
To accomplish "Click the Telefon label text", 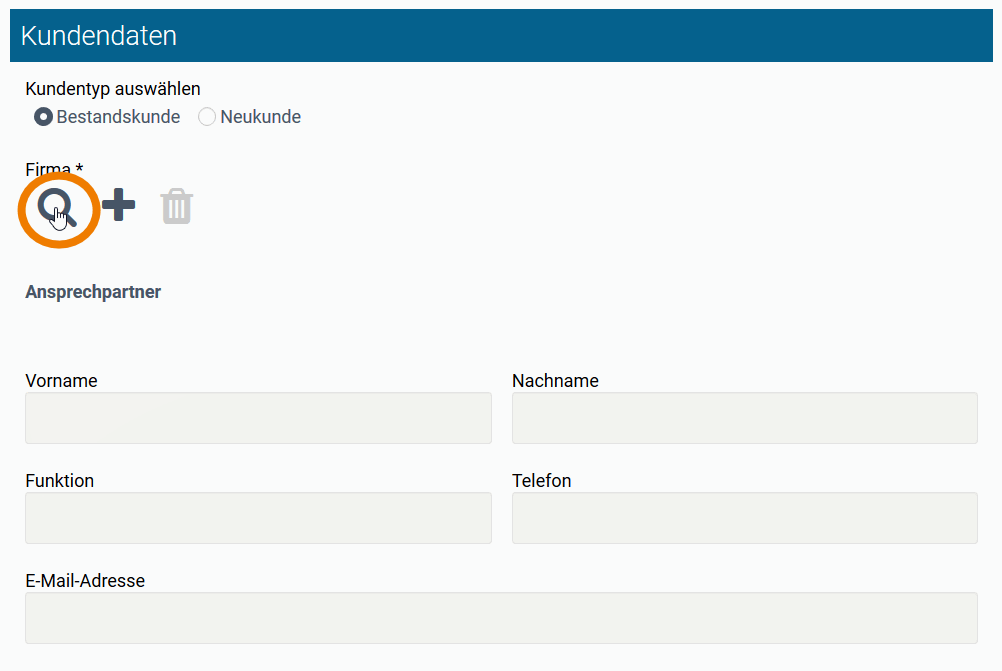I will (x=541, y=480).
